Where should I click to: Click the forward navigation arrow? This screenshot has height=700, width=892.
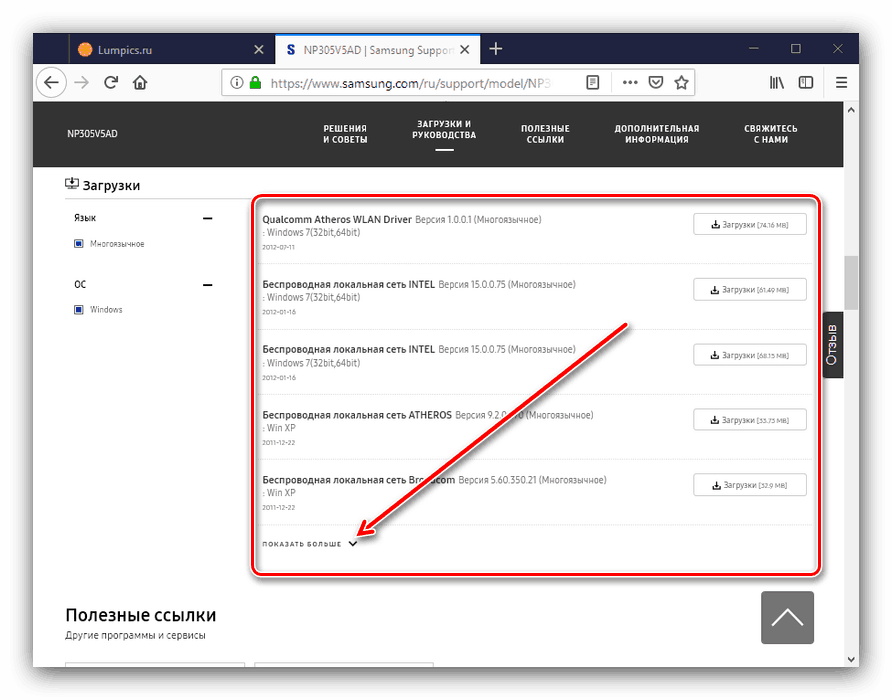pyautogui.click(x=82, y=83)
